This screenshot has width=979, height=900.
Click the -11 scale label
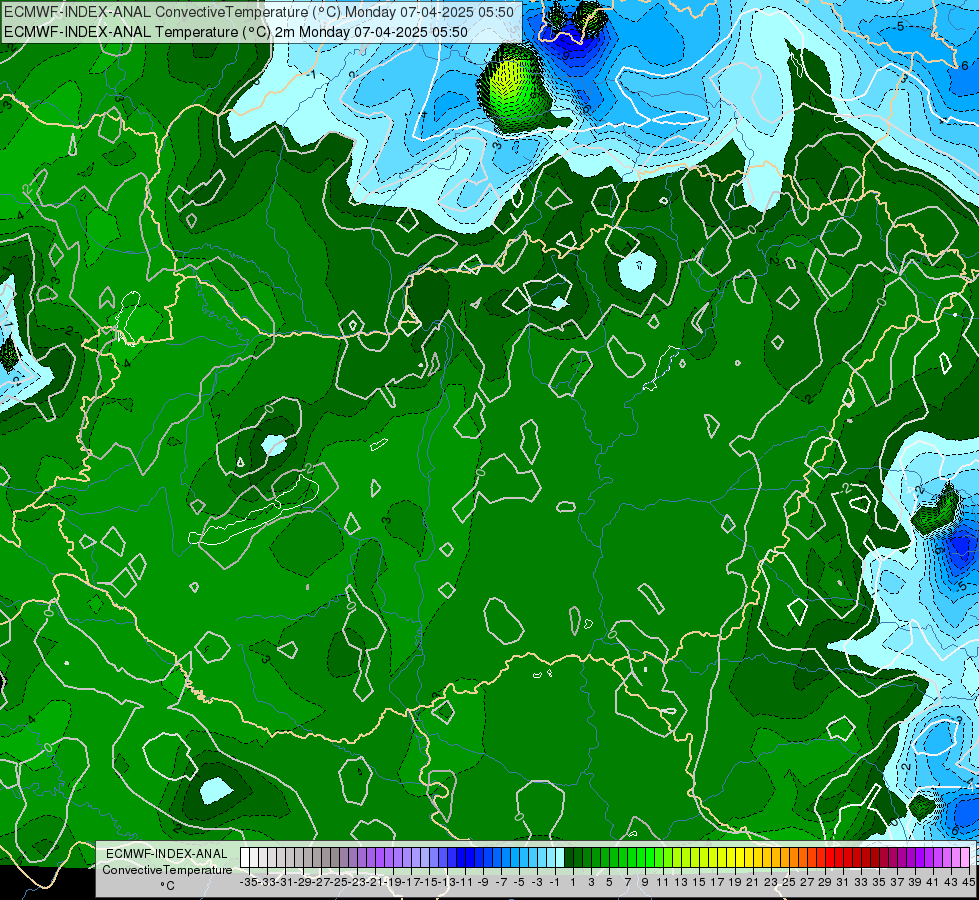coord(465,883)
